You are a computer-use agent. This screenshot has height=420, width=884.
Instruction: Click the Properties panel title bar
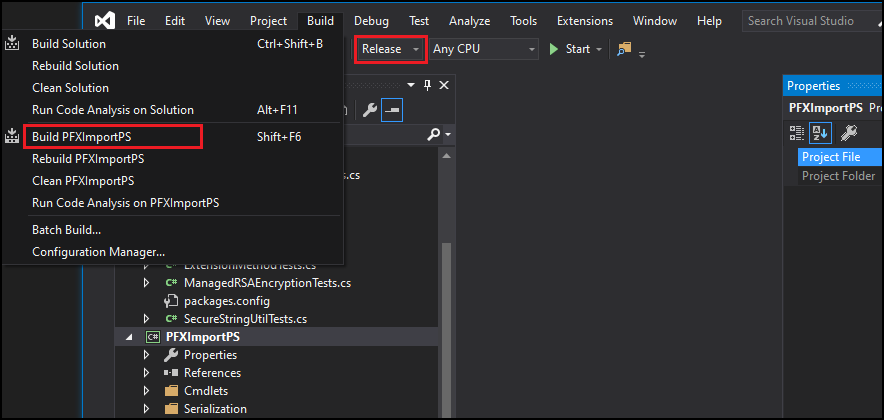pos(833,86)
